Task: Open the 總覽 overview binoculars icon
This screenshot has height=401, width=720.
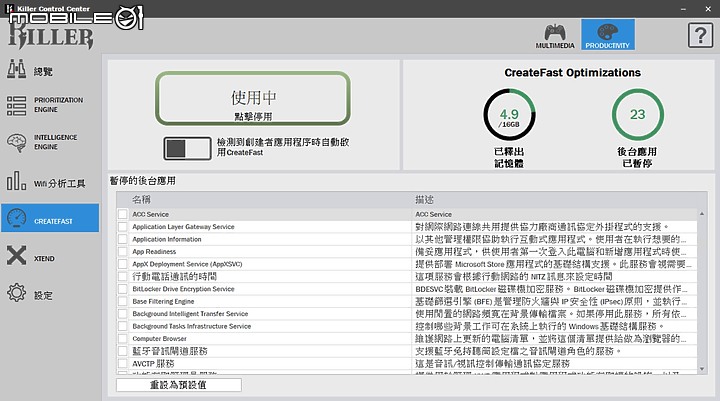Action: tap(17, 70)
